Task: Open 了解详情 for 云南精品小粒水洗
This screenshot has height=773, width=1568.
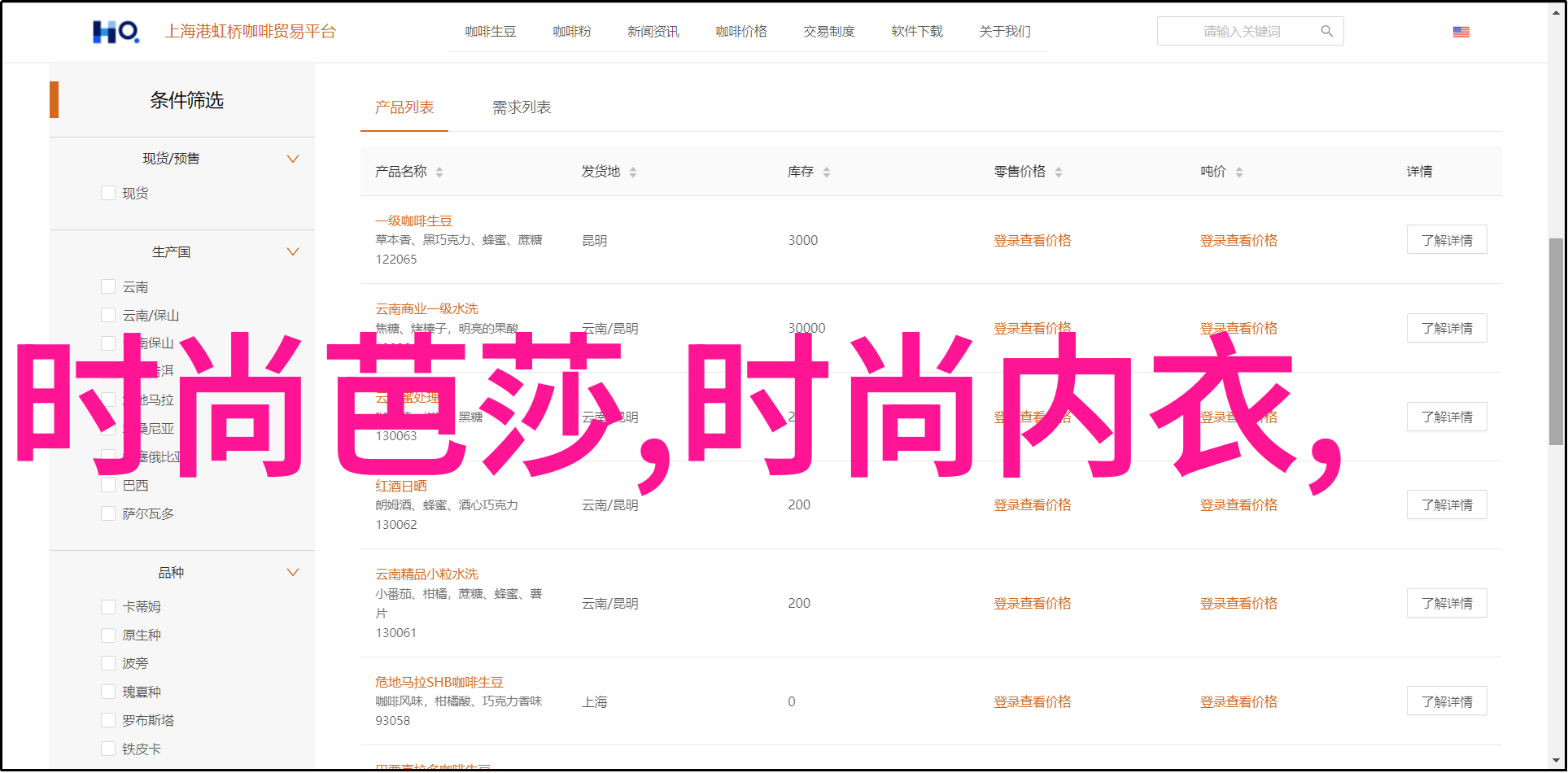Action: coord(1447,603)
